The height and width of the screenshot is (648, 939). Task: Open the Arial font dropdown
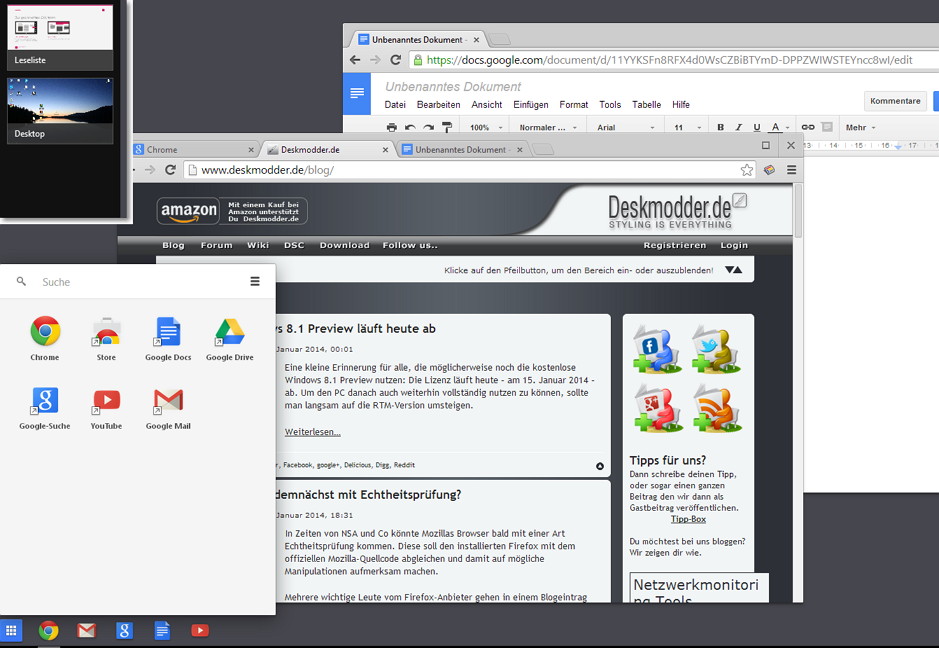click(626, 127)
